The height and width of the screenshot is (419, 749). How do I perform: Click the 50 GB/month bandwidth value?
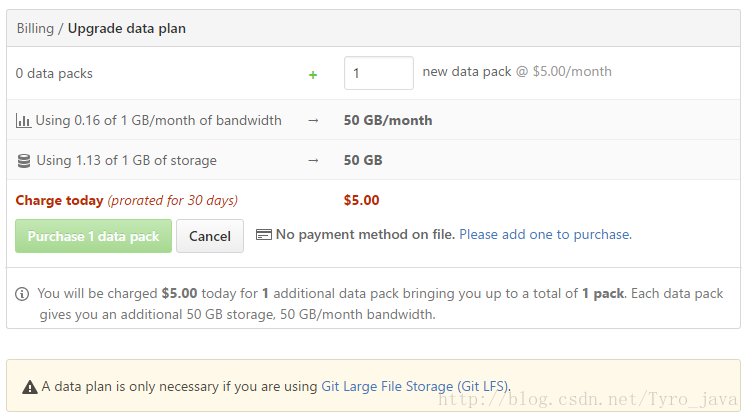(388, 120)
